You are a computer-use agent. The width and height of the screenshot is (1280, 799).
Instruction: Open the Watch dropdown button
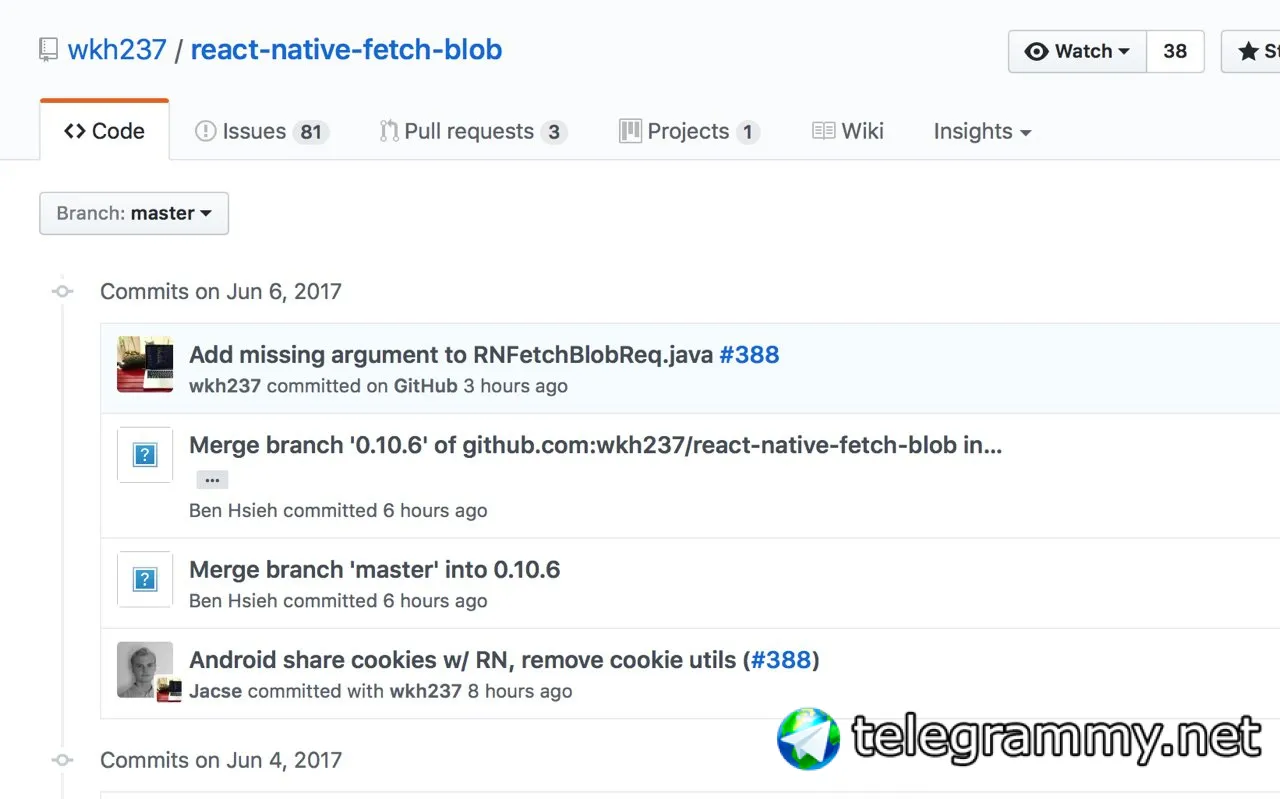(x=1077, y=51)
